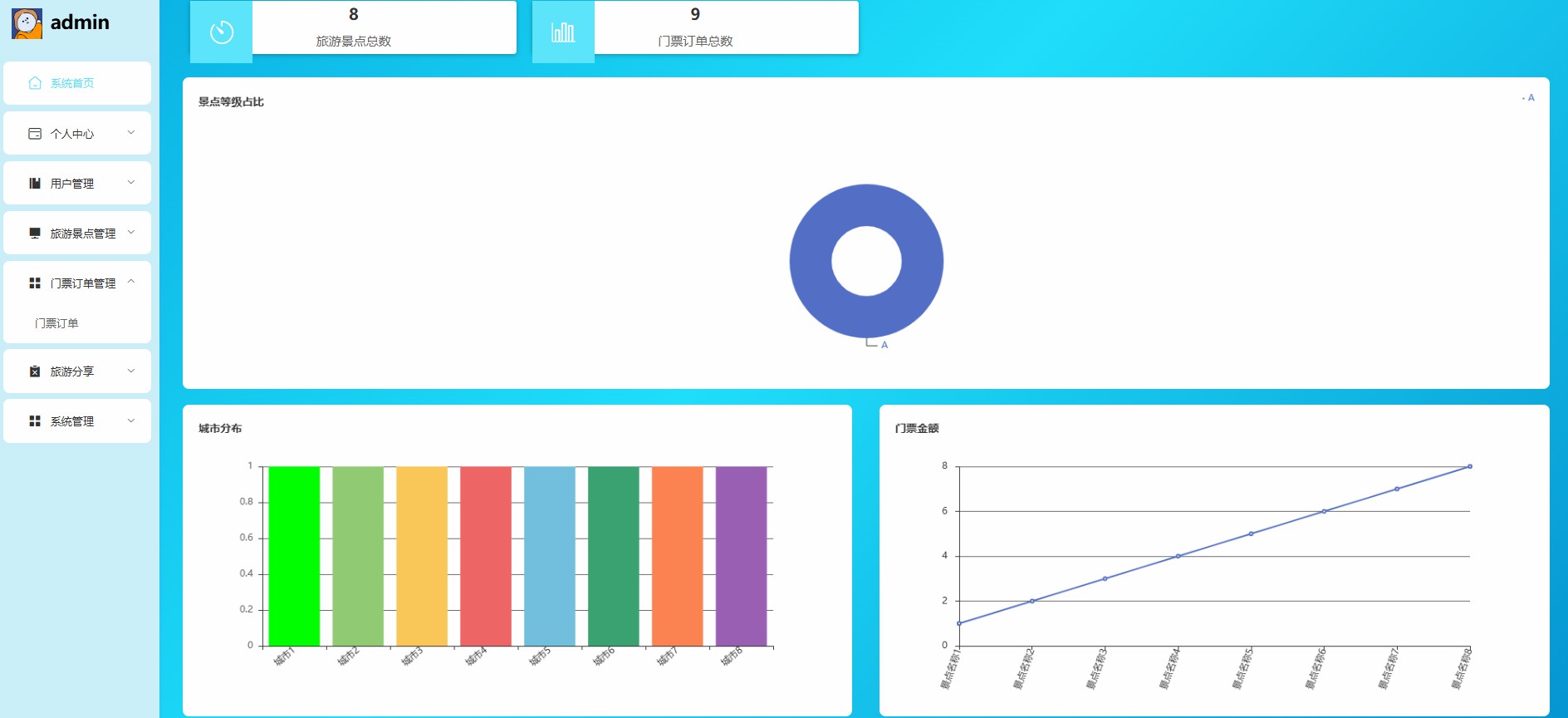Click the monitor icon beside 旅游景点管理

tap(35, 234)
